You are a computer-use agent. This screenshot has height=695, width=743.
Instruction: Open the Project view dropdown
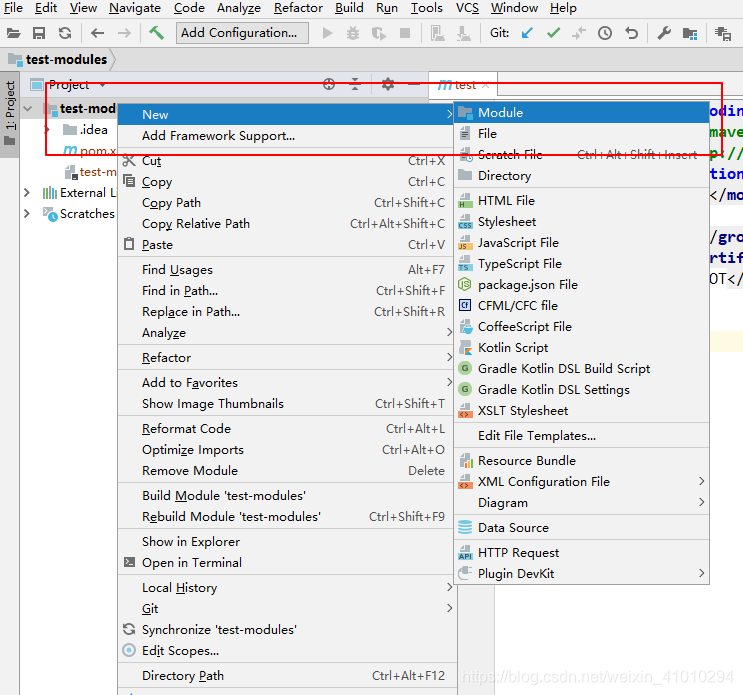coord(102,85)
